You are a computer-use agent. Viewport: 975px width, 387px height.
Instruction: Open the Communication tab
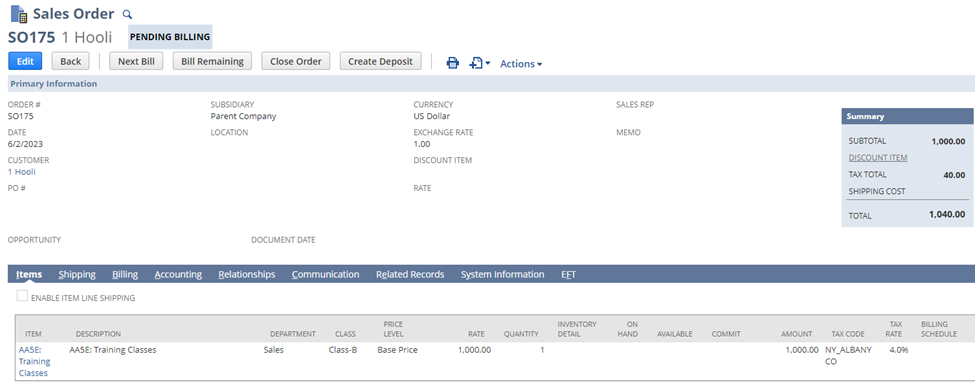coord(325,274)
